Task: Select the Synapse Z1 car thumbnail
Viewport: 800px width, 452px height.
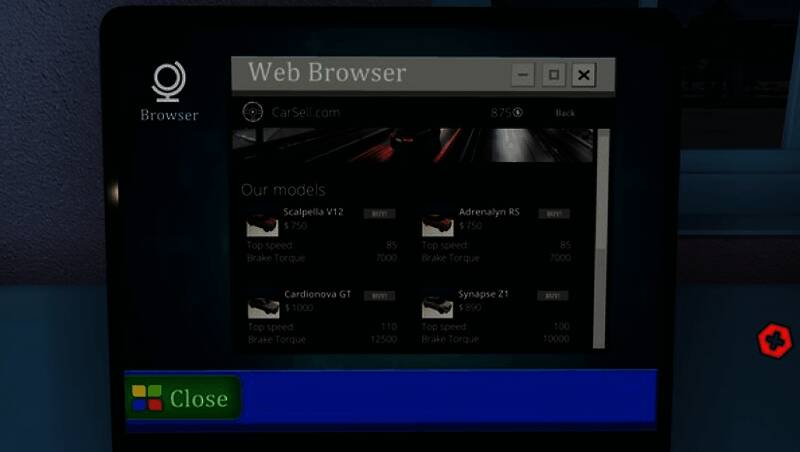Action: coord(437,307)
